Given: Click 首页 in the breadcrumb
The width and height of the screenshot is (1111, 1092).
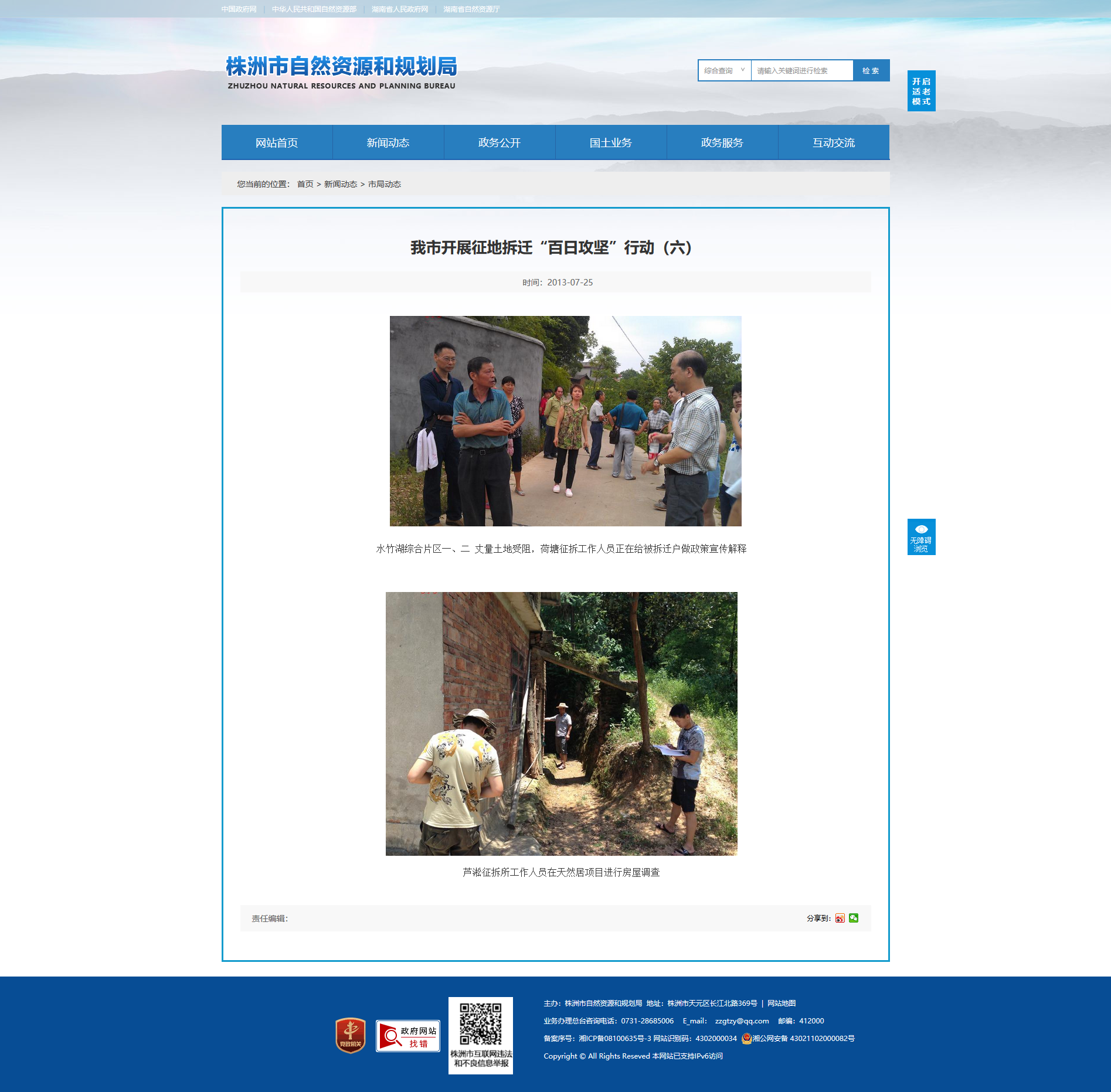Looking at the screenshot, I should [x=305, y=184].
